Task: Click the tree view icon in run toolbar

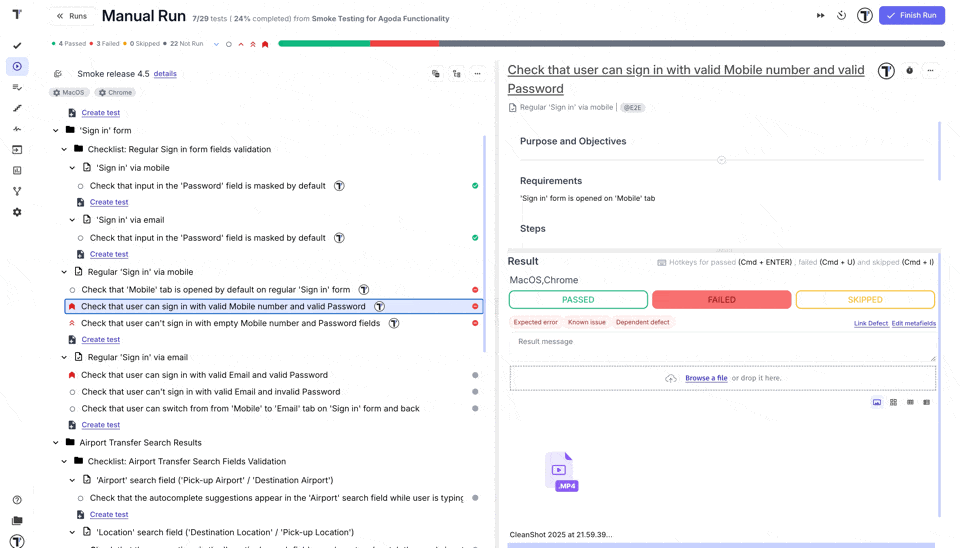Action: point(456,74)
